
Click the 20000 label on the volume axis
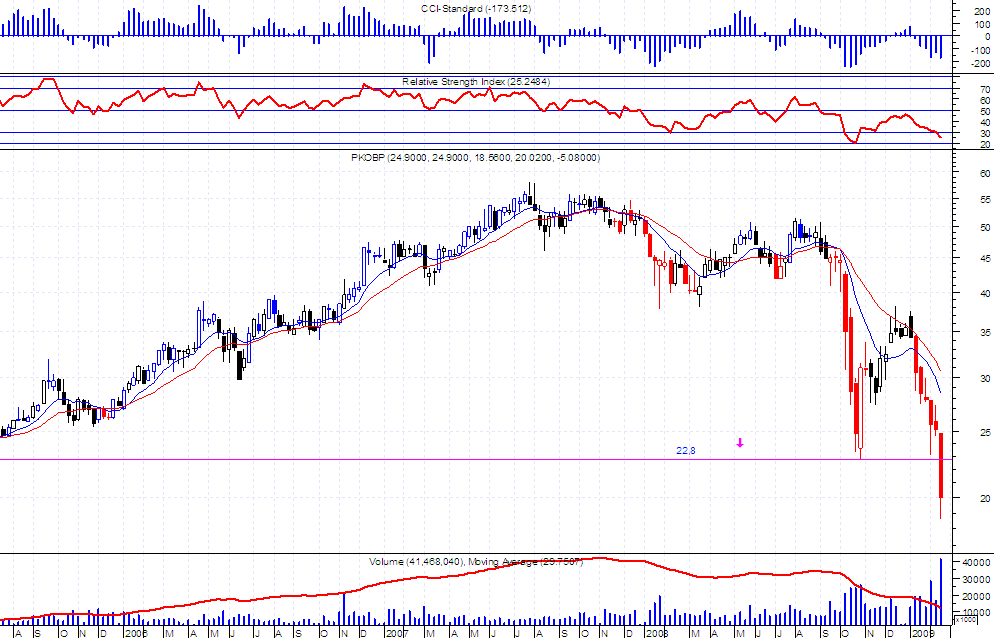click(978, 596)
